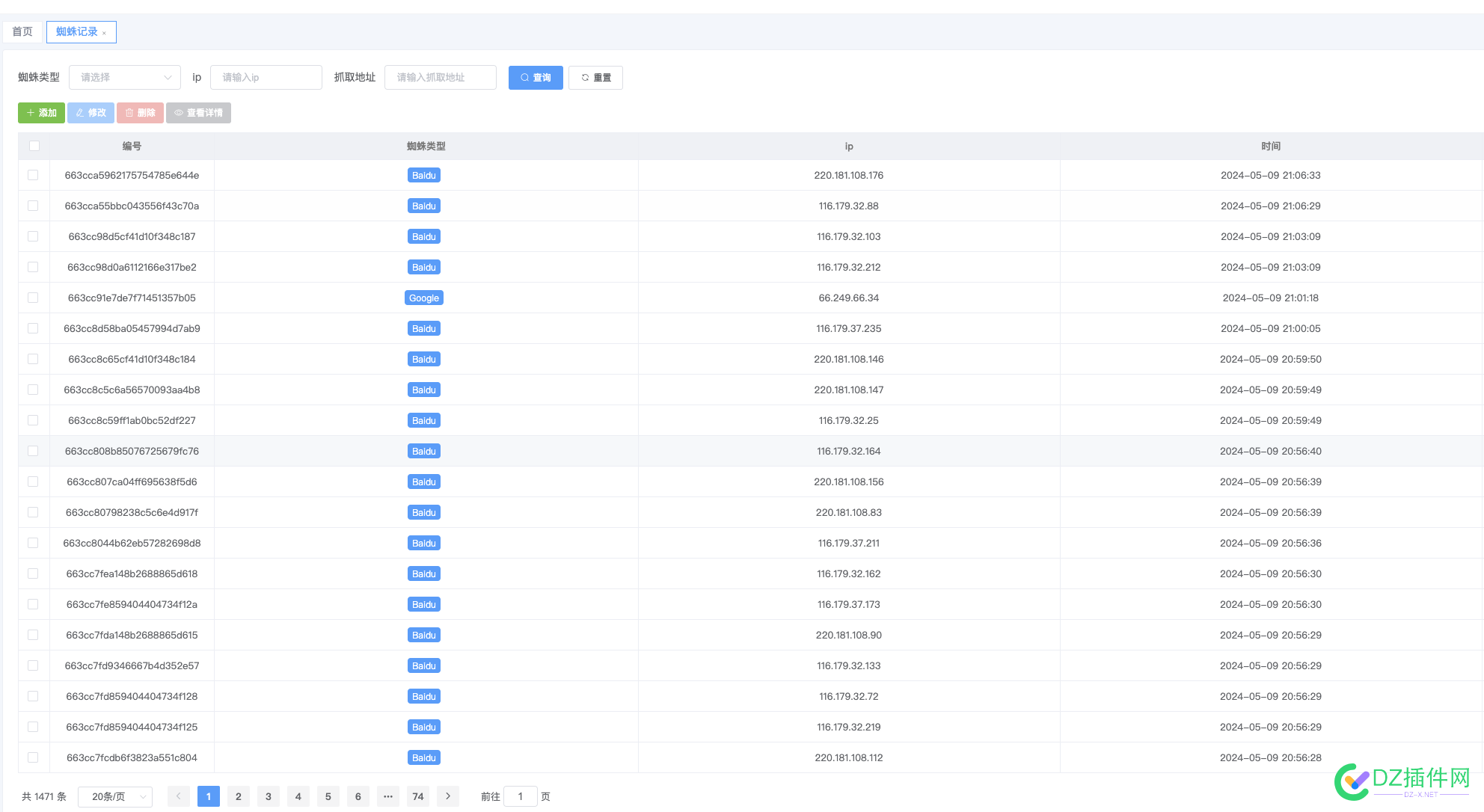Viewport: 1484px width, 812px height.
Task: Open the 首页 tab
Action: click(22, 31)
